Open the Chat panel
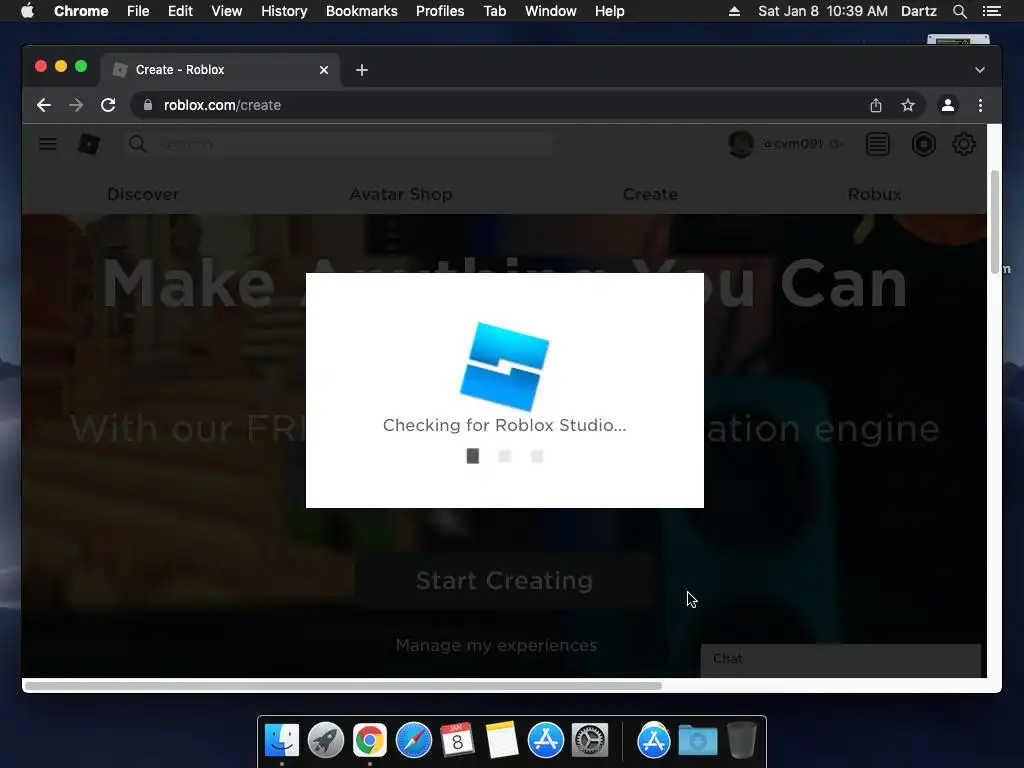Image resolution: width=1024 pixels, height=768 pixels. click(840, 660)
